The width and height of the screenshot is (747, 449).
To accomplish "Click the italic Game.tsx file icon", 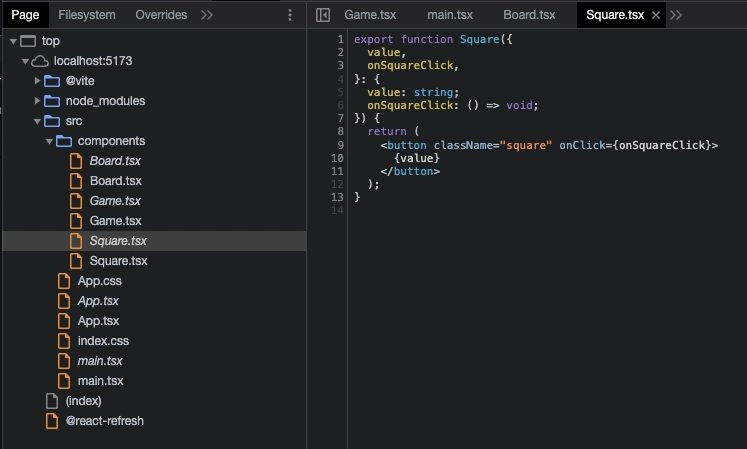I will [76, 201].
